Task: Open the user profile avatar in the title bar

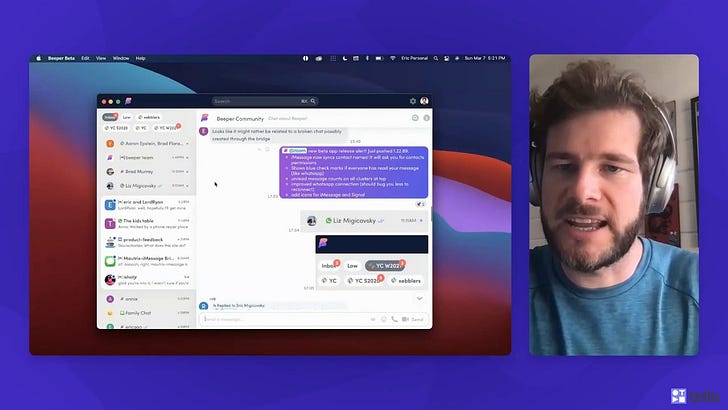Action: (424, 101)
